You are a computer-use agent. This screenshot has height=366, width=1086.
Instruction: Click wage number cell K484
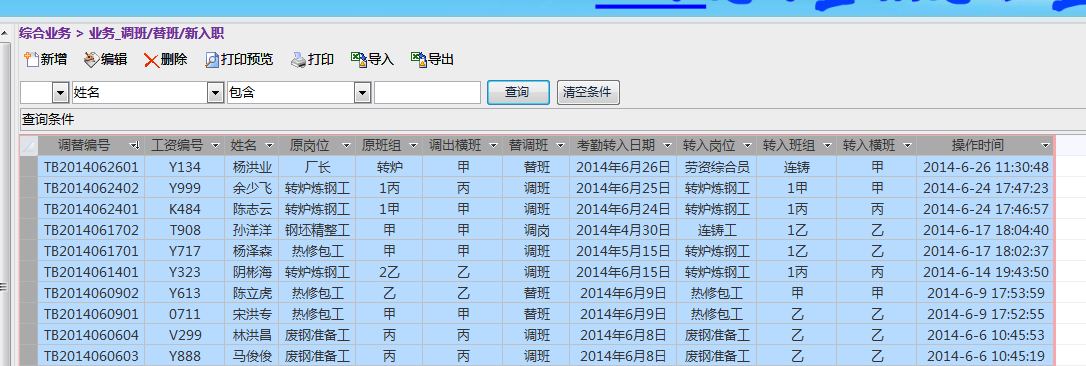point(185,209)
